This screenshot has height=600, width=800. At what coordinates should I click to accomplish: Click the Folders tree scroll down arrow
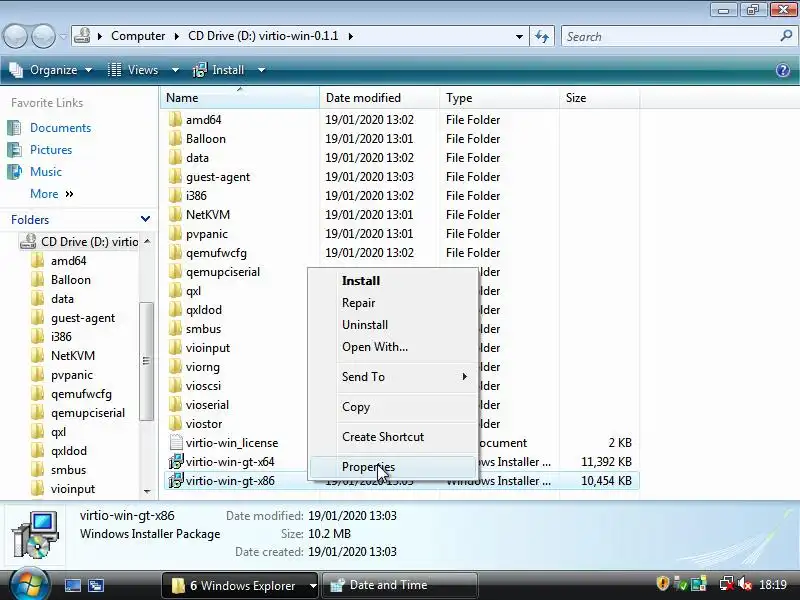147,491
